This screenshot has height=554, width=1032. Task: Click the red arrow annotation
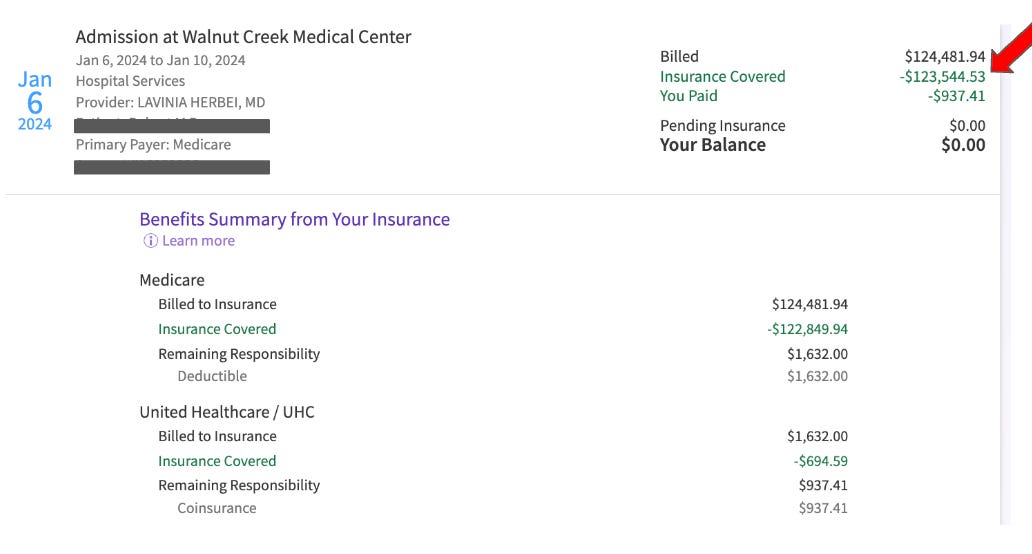point(1011,49)
